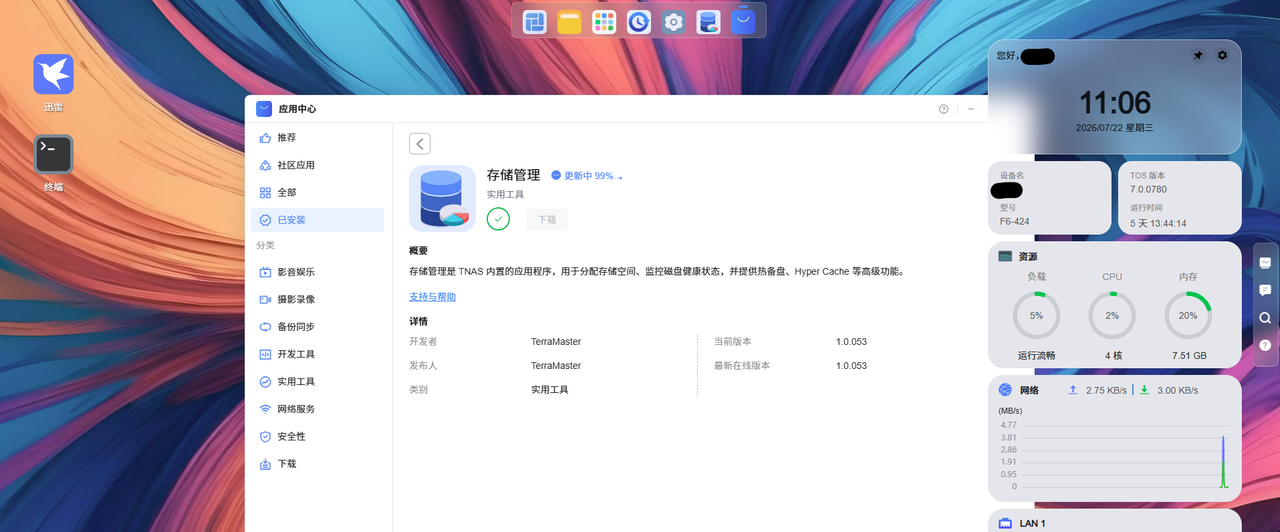
Task: Click the TOS version 7.0.0780 text
Action: tap(1148, 189)
